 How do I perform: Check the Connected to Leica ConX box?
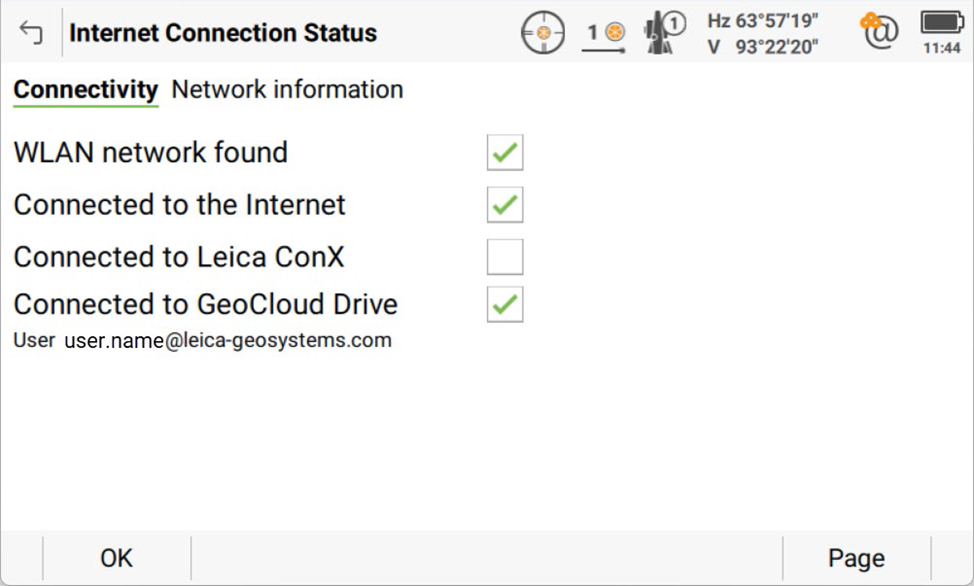(x=505, y=257)
